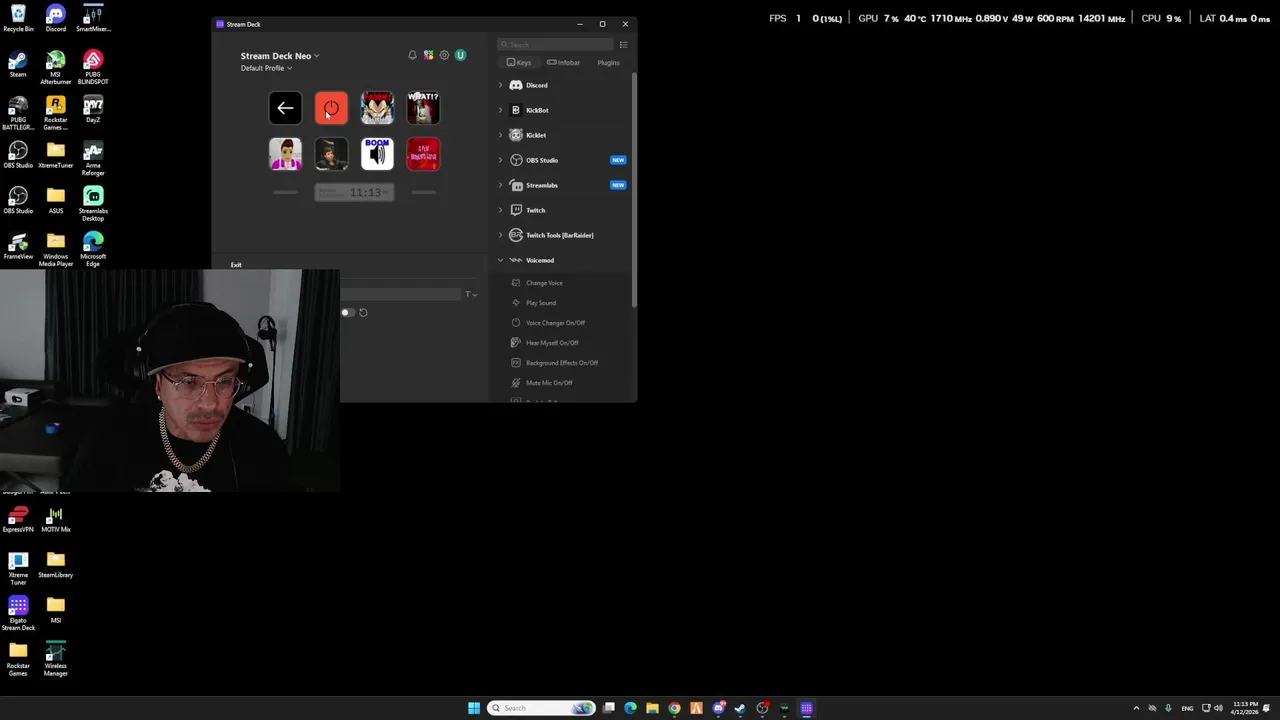The image size is (1280, 720).
Task: Select the ExpressVPN desktop shortcut
Action: (x=18, y=520)
